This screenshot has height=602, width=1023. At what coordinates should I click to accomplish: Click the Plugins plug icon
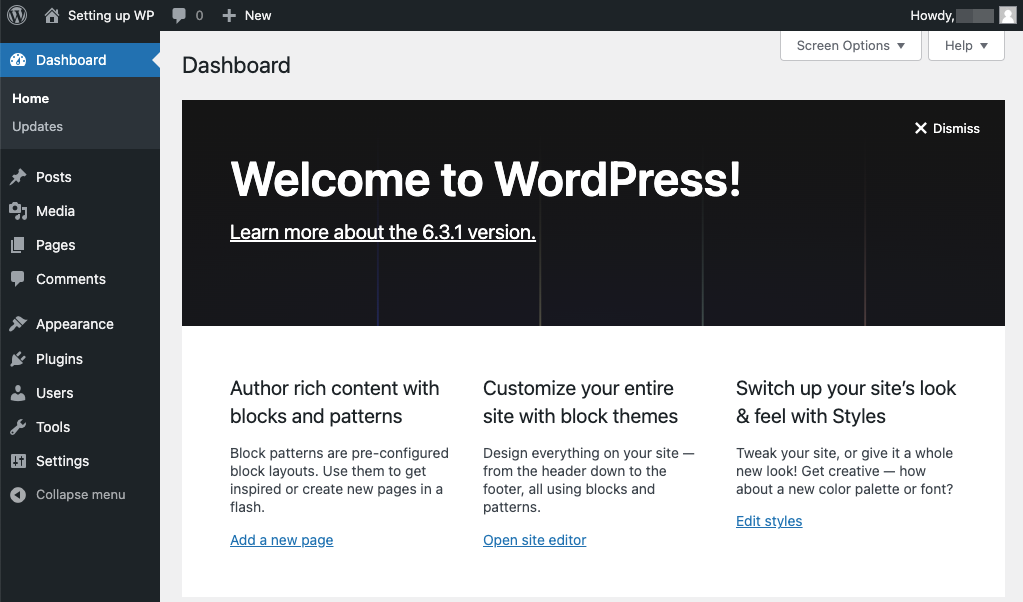point(18,359)
